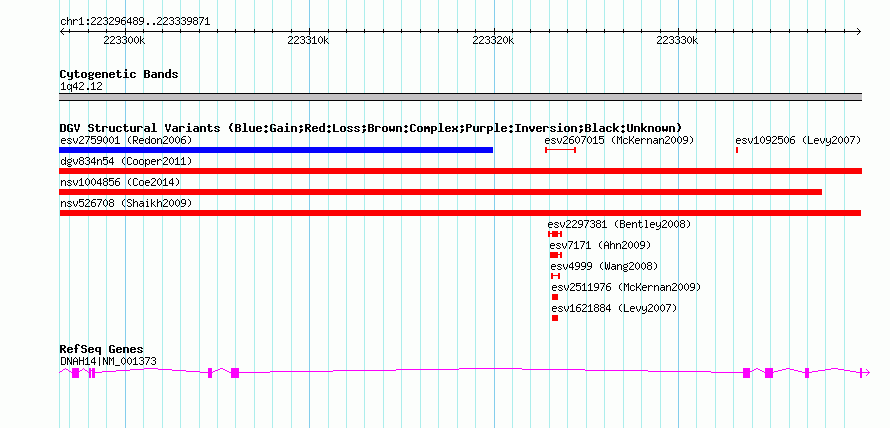Select the esv2297381 (Bentley2008) label

[619, 224]
